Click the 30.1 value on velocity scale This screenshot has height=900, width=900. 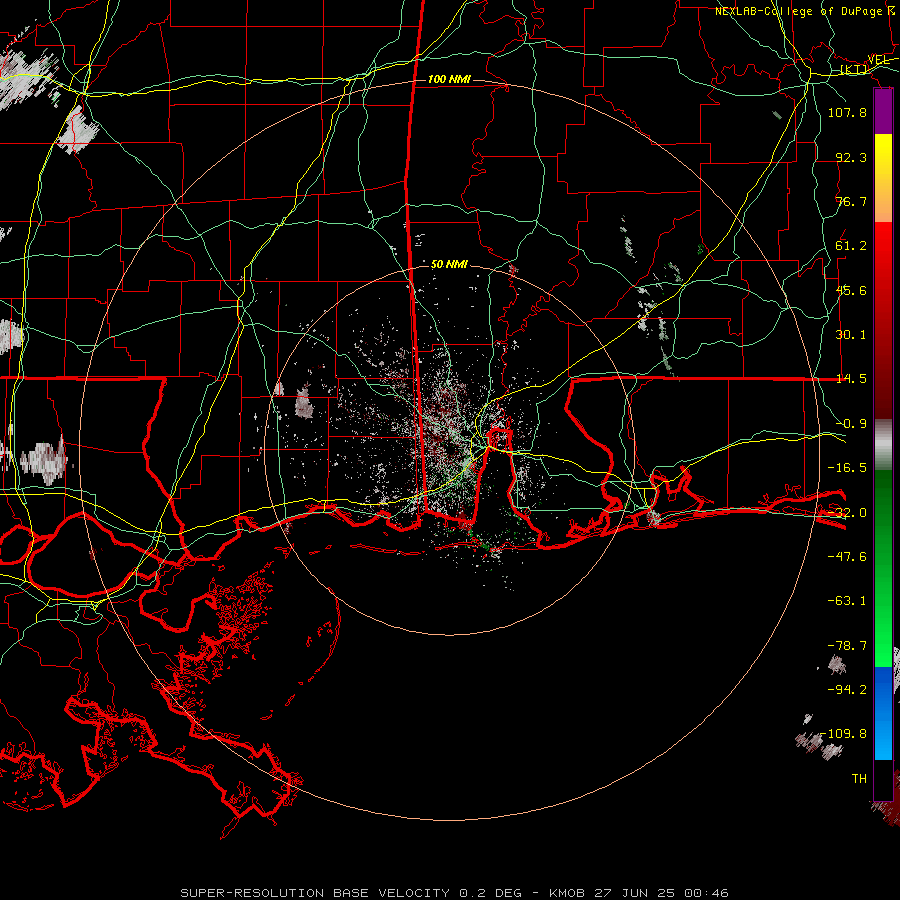tap(851, 335)
